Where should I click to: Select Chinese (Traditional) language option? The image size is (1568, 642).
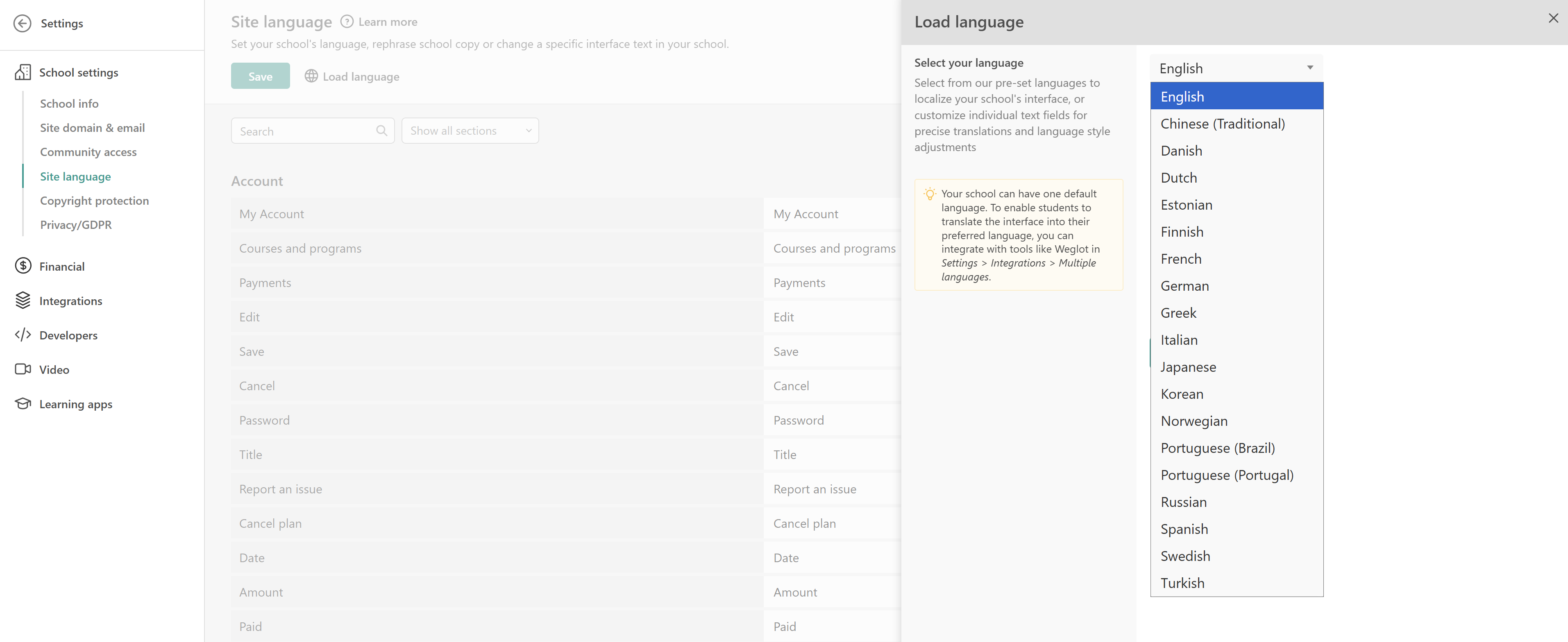pos(1222,124)
